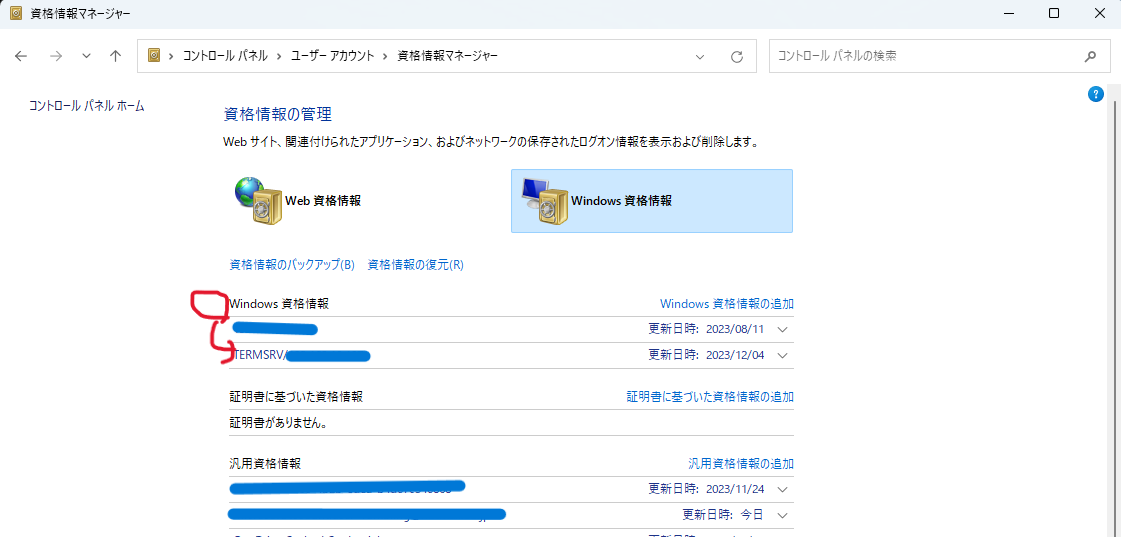Viewport: 1121px width, 537px height.
Task: Click 証明書に基づいた資格情報の追加 link
Action: pyautogui.click(x=710, y=397)
